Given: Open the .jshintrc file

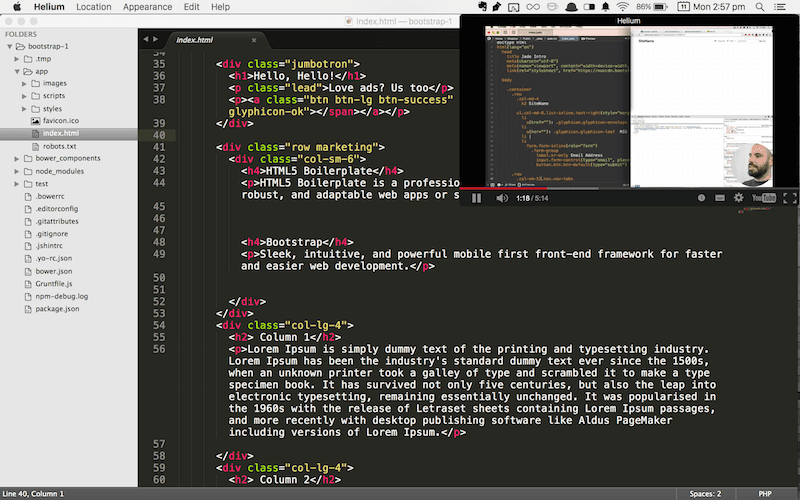Looking at the screenshot, I should tap(49, 245).
